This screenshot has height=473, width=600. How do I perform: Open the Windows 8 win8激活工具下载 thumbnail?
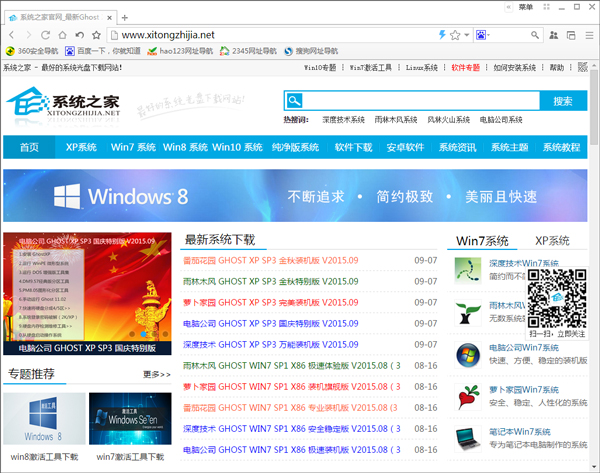tap(43, 418)
